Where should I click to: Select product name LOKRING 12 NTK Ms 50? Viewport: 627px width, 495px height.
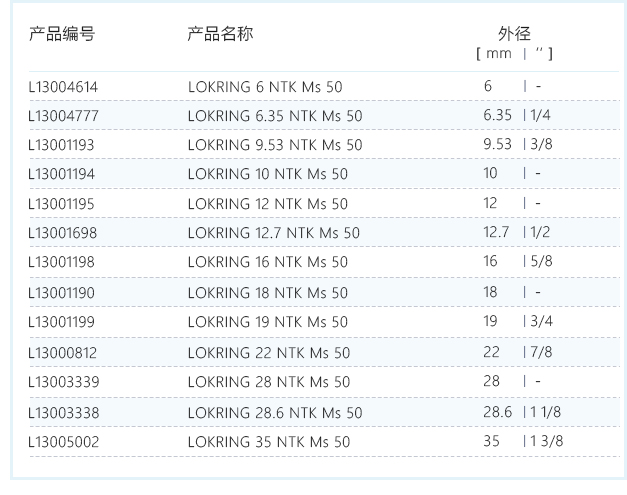268,204
